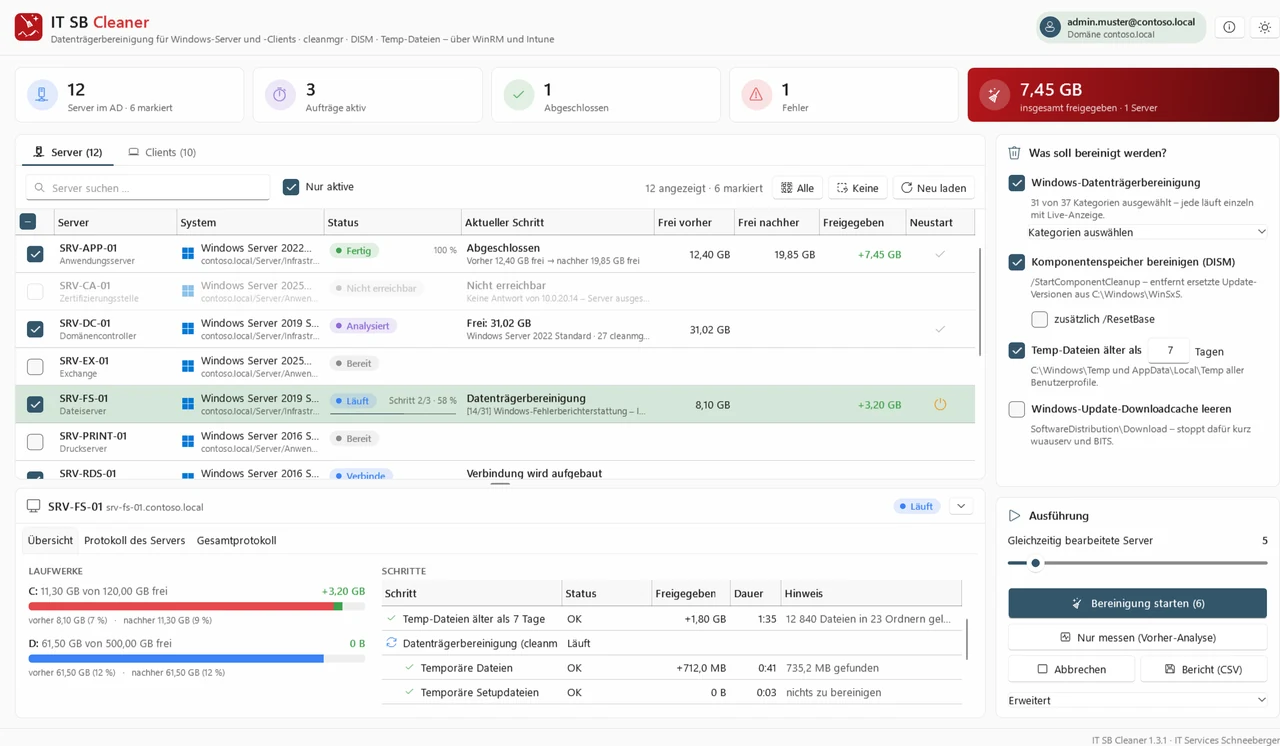This screenshot has height=746, width=1280.
Task: Toggle the select-all checkbox in the table header
Action: (x=28, y=222)
